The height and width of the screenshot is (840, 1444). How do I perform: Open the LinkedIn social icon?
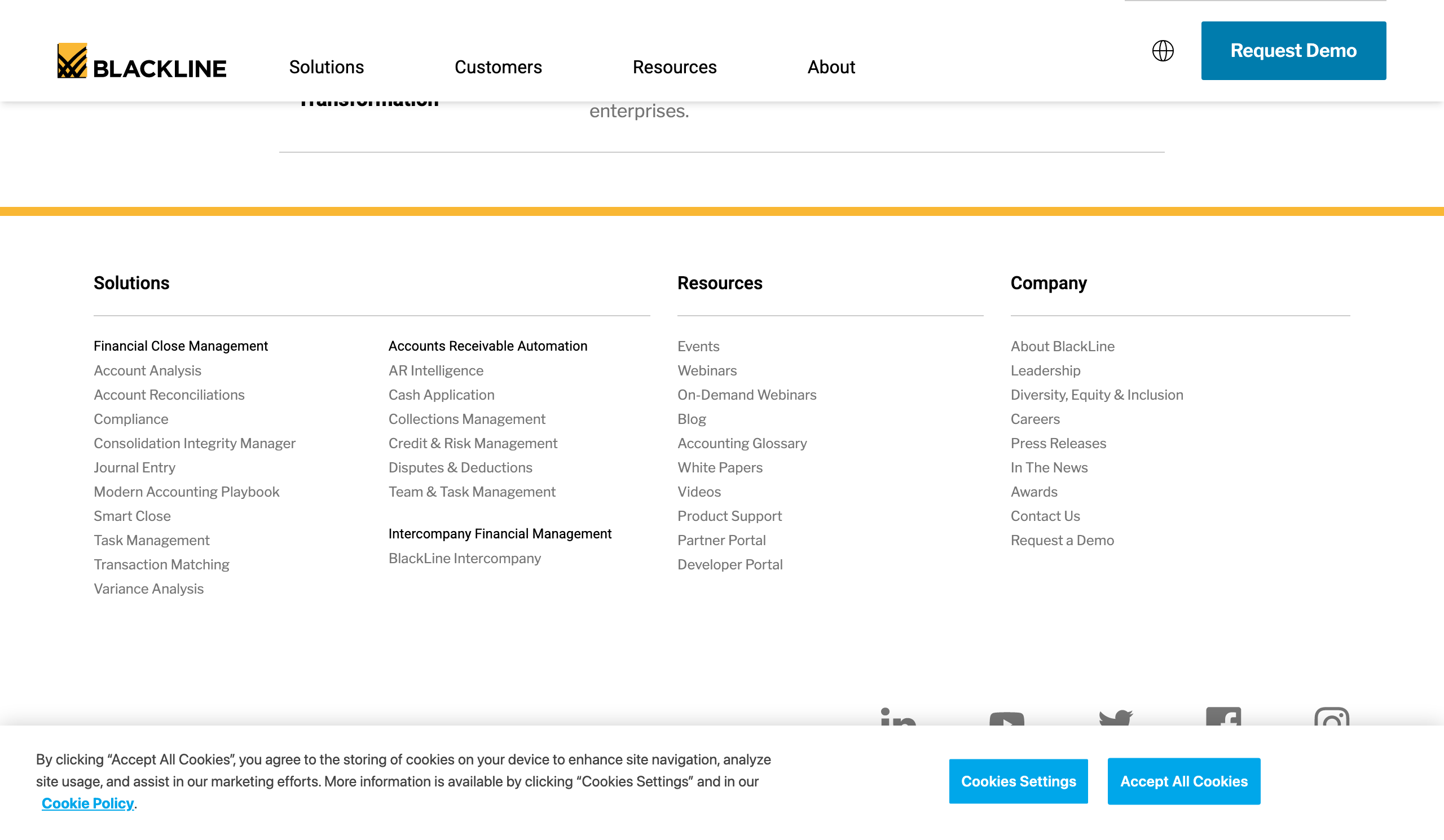pos(898,717)
